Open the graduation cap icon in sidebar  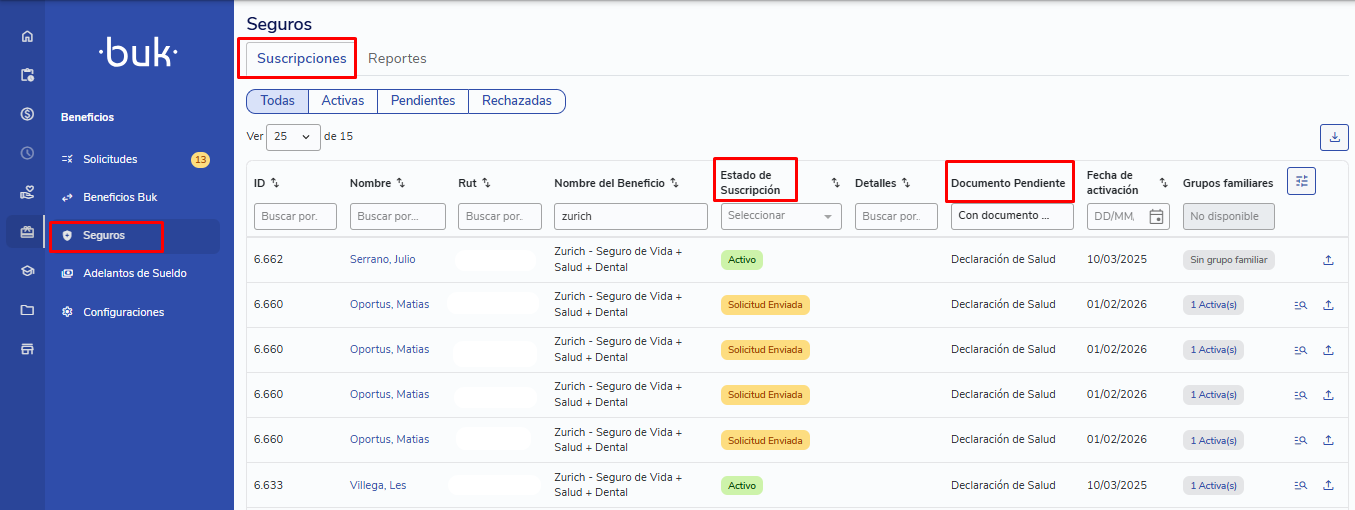tap(27, 271)
